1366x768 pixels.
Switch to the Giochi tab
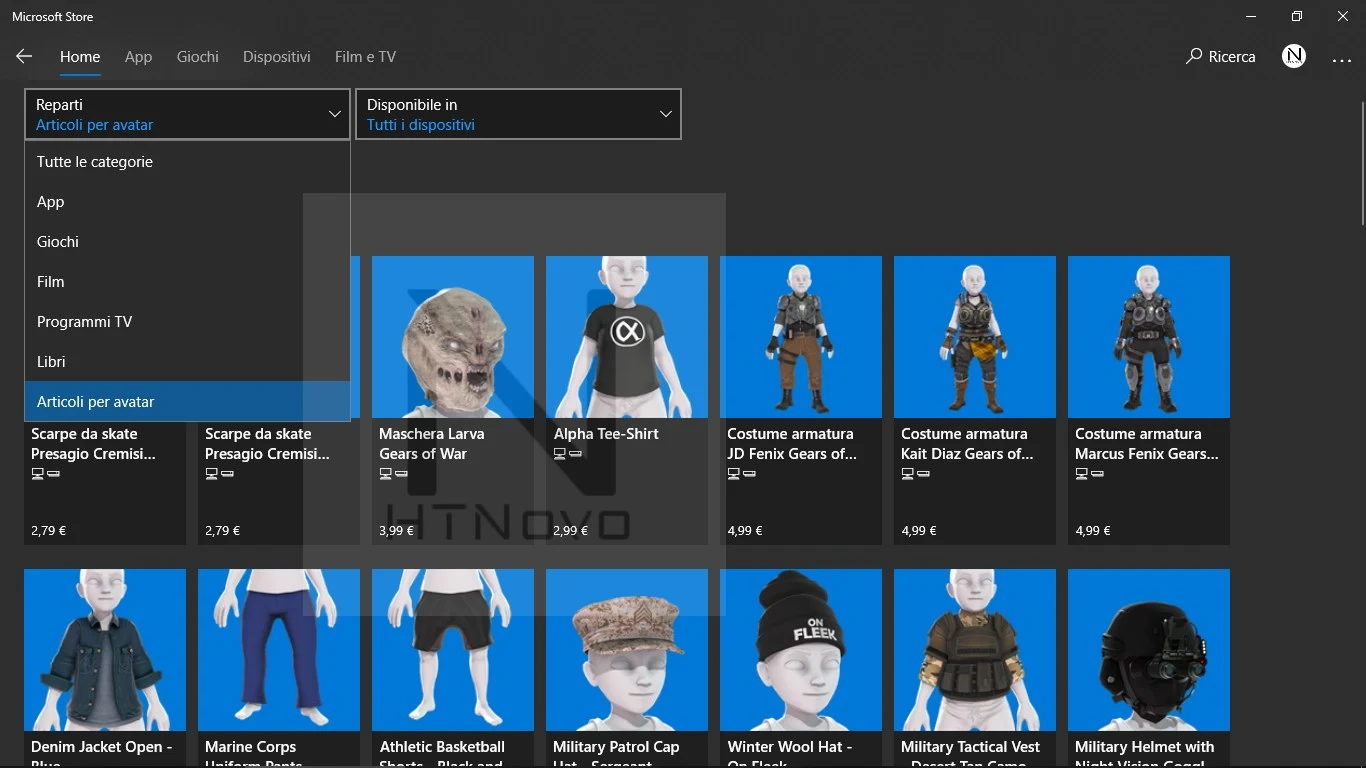tap(197, 57)
